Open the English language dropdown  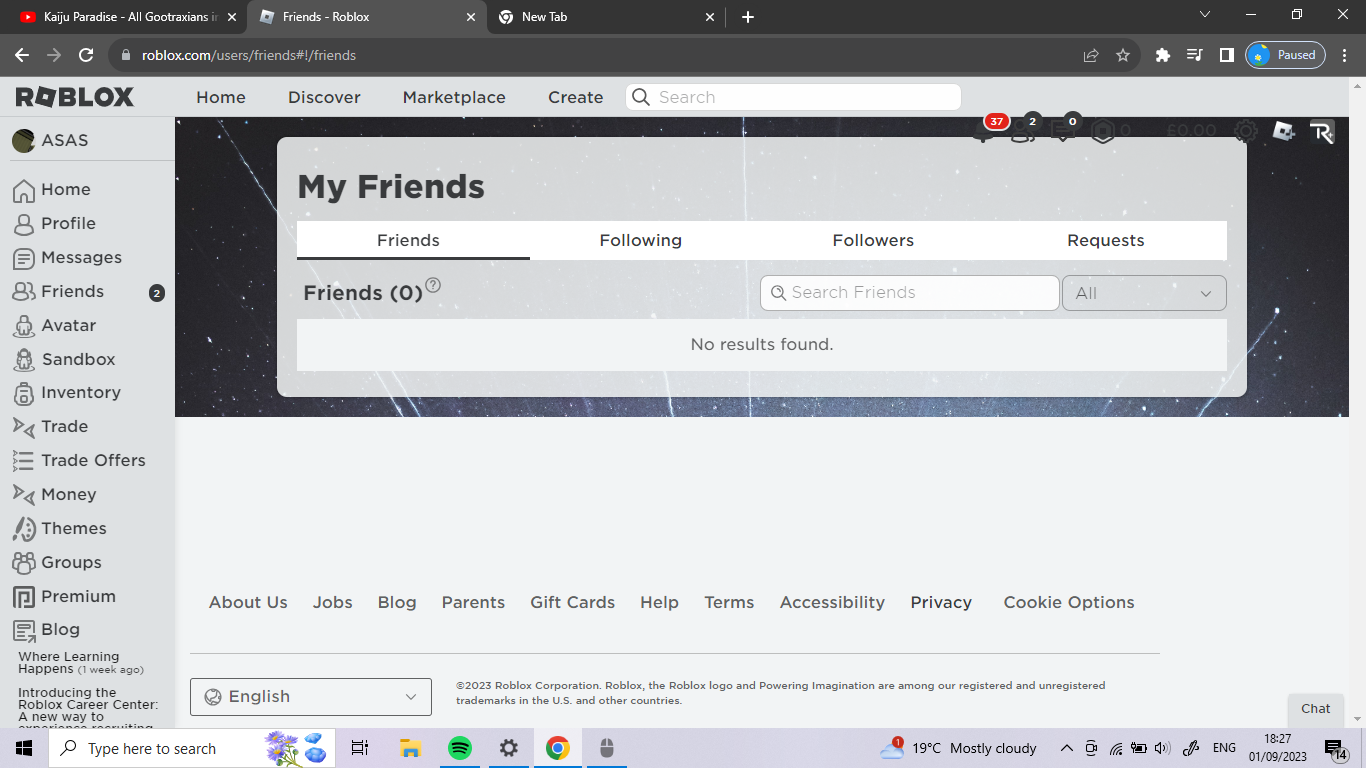coord(311,697)
